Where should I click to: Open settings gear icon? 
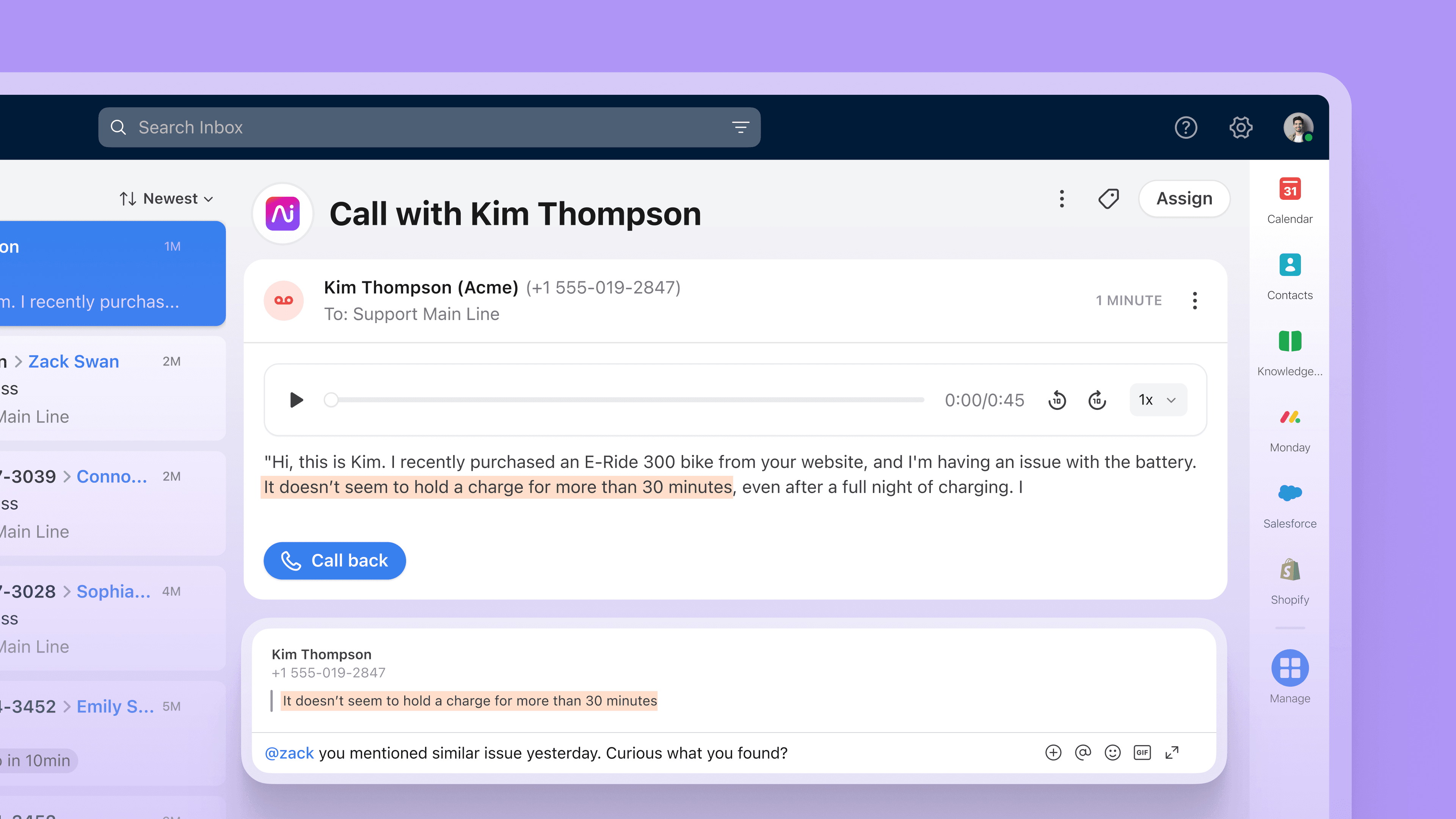(x=1241, y=127)
